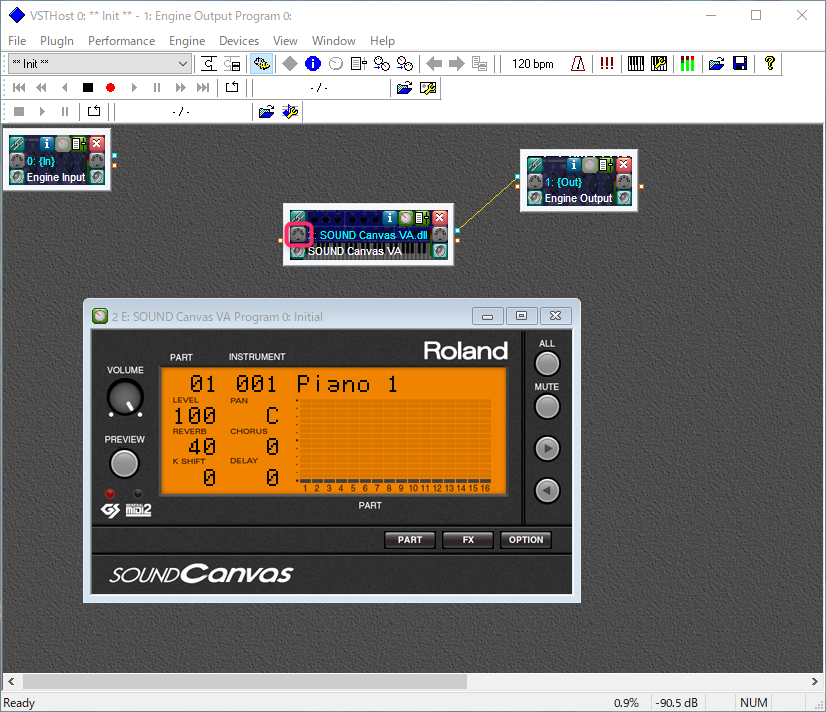826x712 pixels.
Task: Click play arrow right of the record button
Action: click(134, 87)
